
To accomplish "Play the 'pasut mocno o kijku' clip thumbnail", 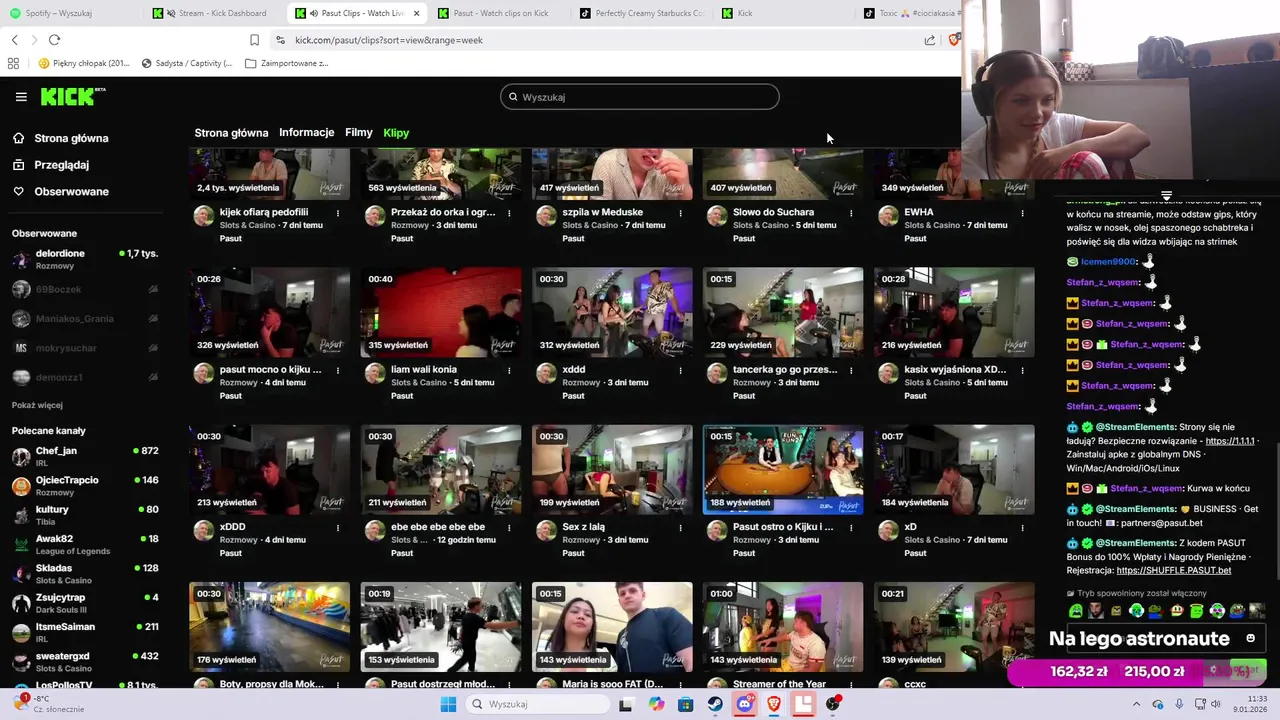I will click(x=270, y=312).
